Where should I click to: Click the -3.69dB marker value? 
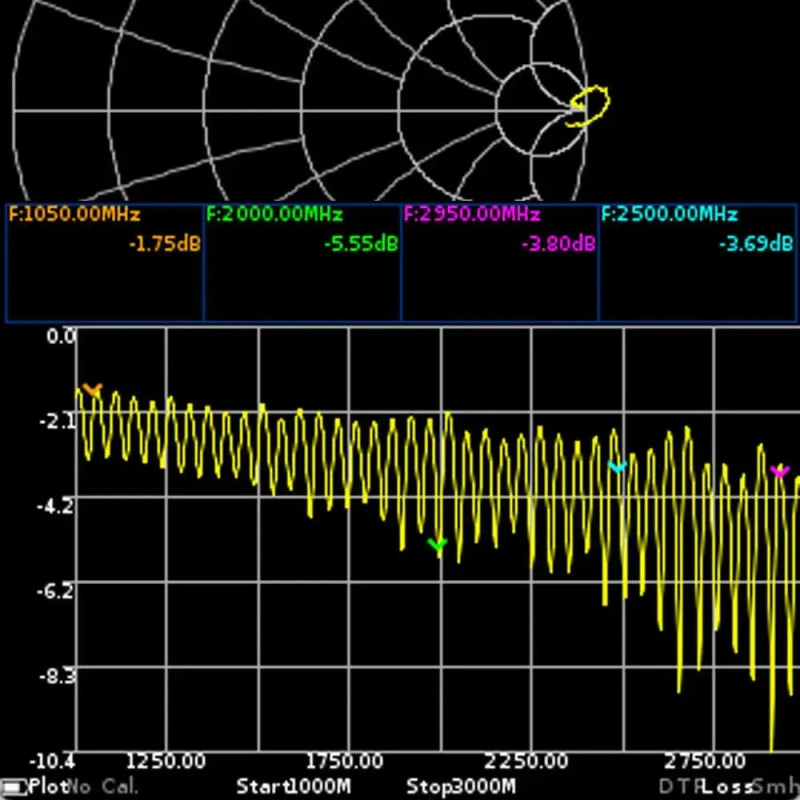tap(757, 244)
